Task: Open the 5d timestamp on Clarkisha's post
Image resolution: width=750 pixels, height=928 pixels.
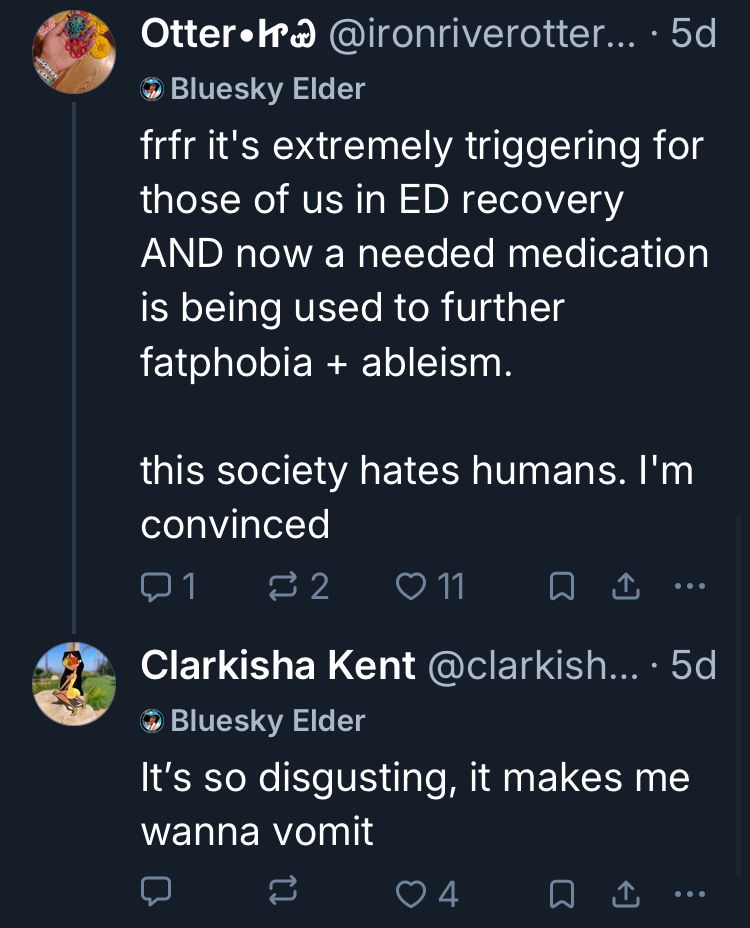Action: point(693,666)
